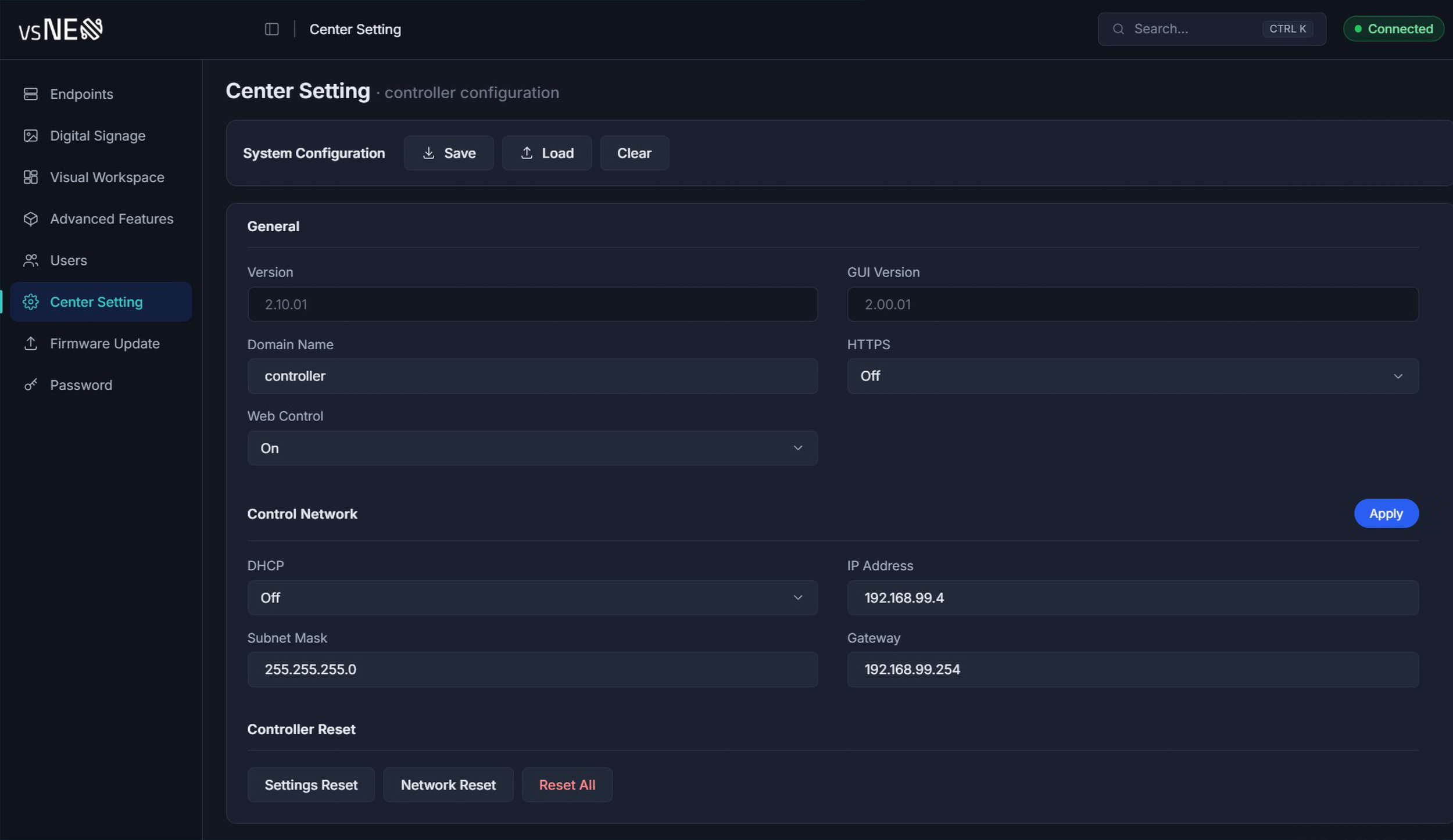Click the Subnet Mask field 255.255.255.0
The image size is (1453, 840).
click(532, 670)
